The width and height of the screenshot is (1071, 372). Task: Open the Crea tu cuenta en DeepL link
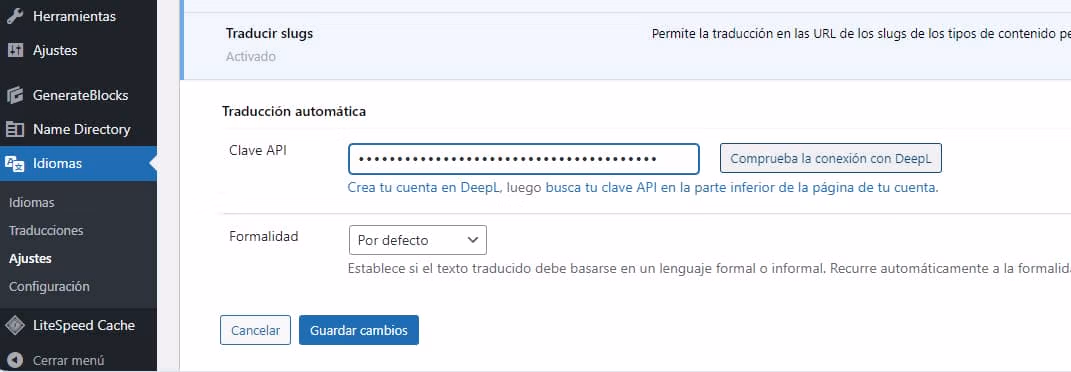click(425, 188)
